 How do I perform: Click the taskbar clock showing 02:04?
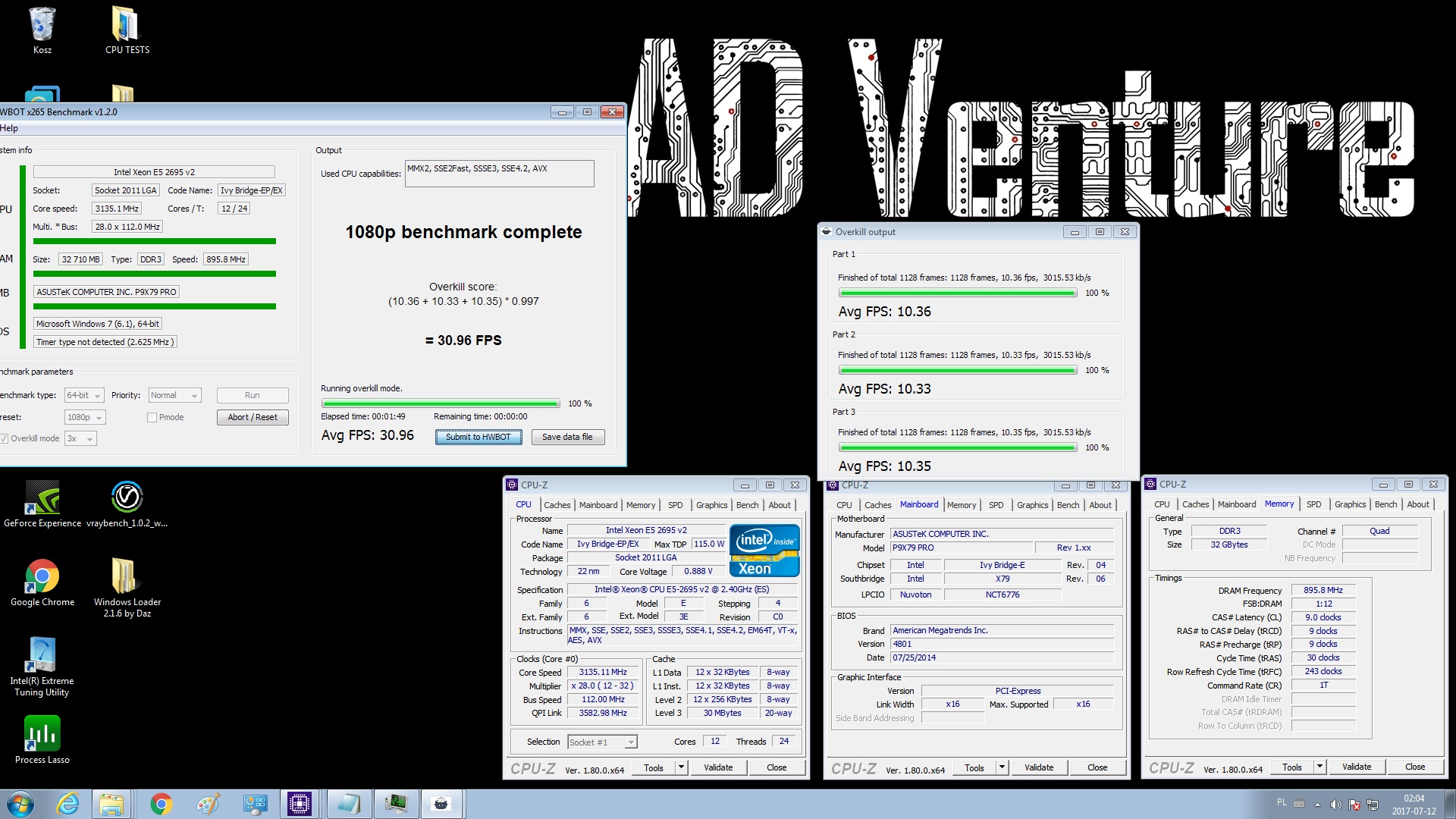pos(1414,805)
